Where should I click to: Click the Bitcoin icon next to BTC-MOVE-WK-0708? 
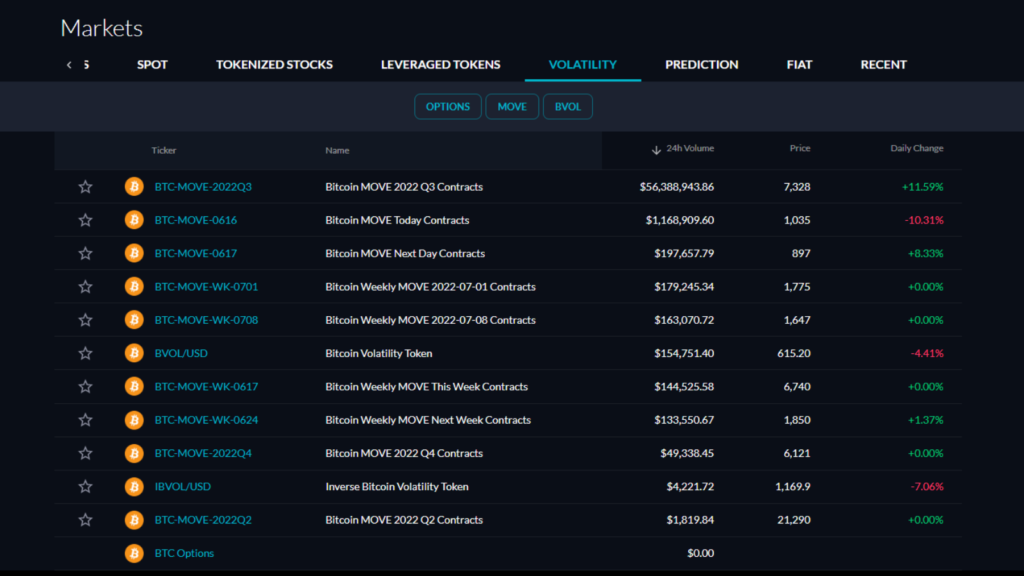[x=133, y=319]
